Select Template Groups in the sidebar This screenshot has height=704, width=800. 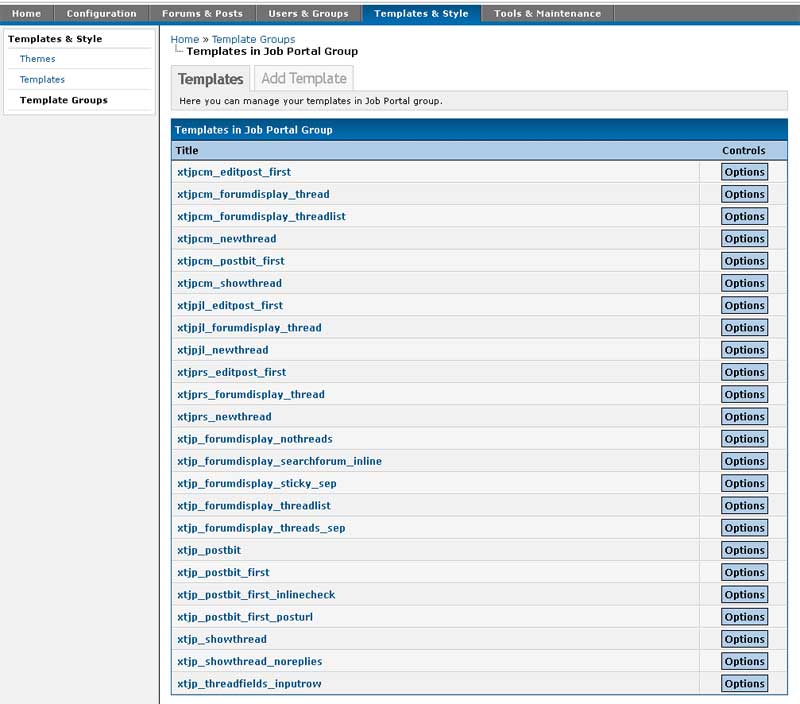click(64, 100)
